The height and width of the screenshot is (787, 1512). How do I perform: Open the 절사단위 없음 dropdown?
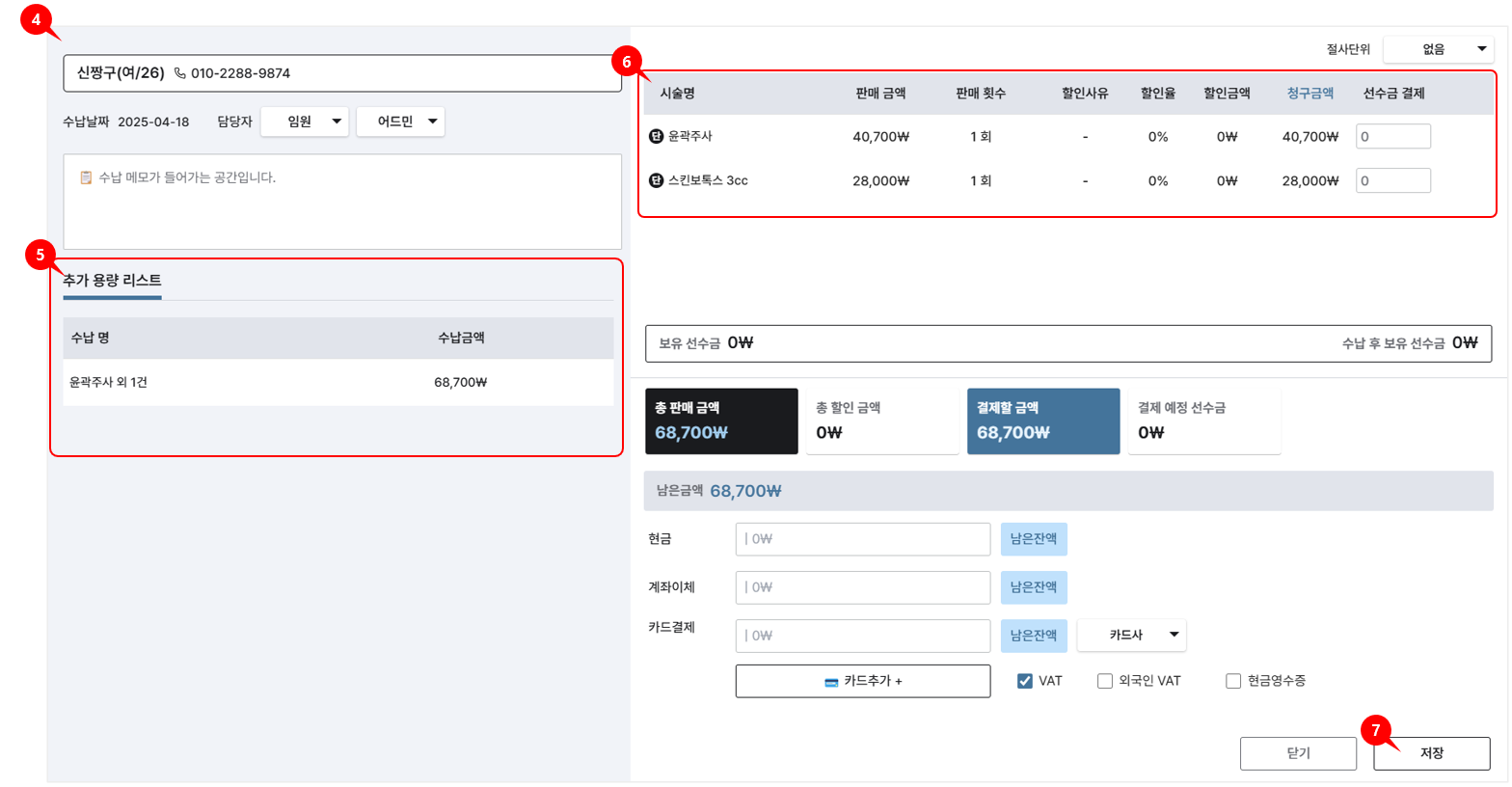tap(1438, 49)
